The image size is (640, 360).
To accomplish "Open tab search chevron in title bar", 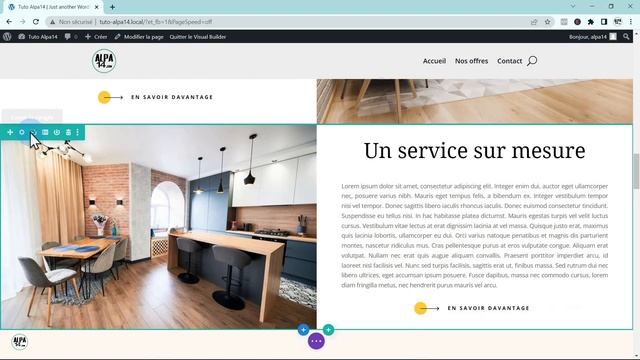I will click(573, 7).
